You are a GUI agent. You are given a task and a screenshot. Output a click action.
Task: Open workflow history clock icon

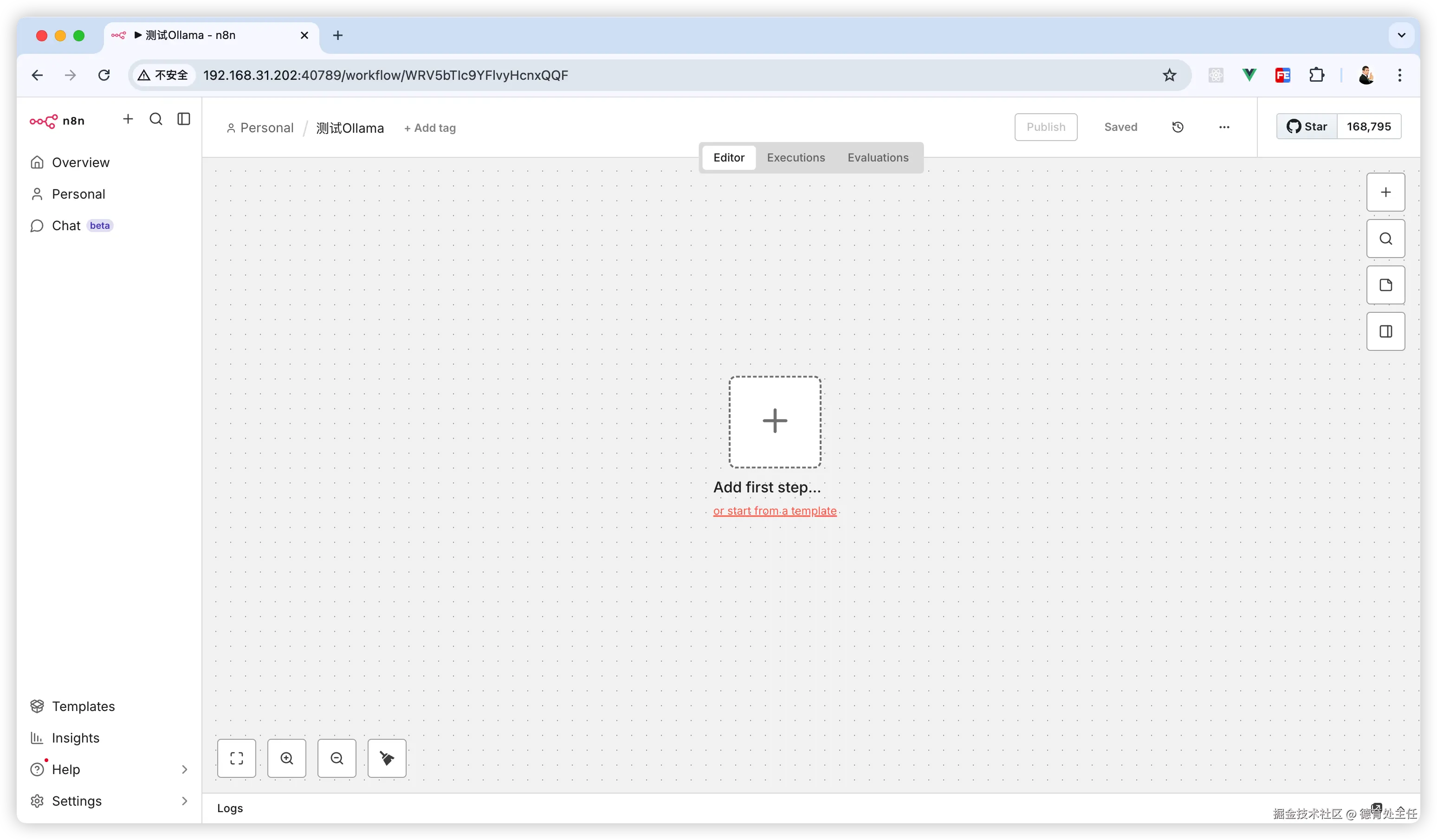click(x=1178, y=127)
